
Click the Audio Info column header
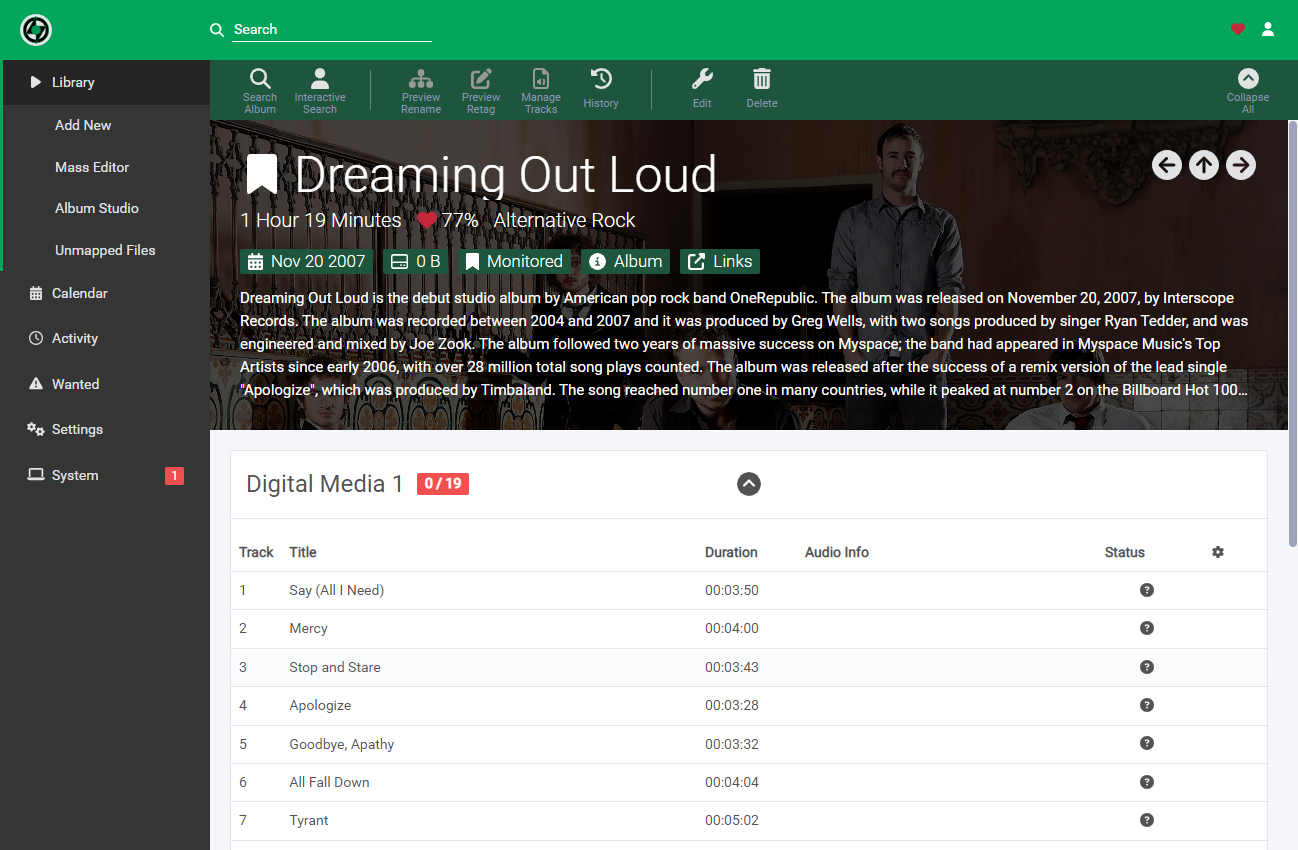pyautogui.click(x=837, y=552)
